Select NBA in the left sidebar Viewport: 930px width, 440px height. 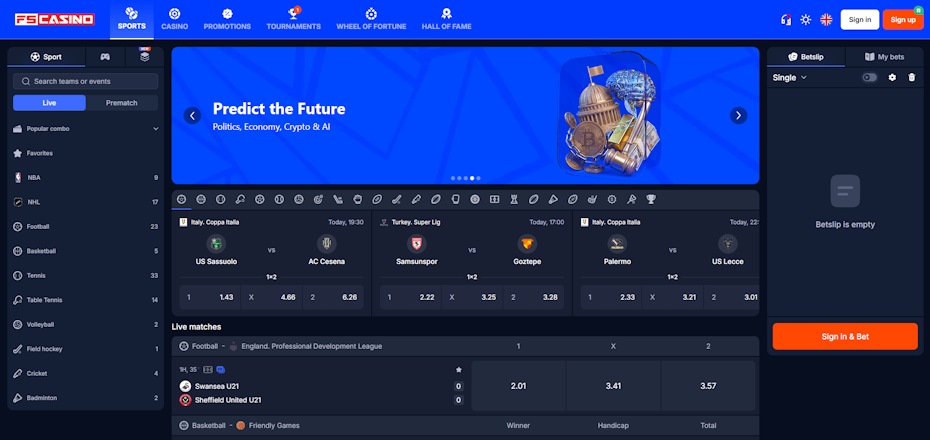click(x=86, y=177)
